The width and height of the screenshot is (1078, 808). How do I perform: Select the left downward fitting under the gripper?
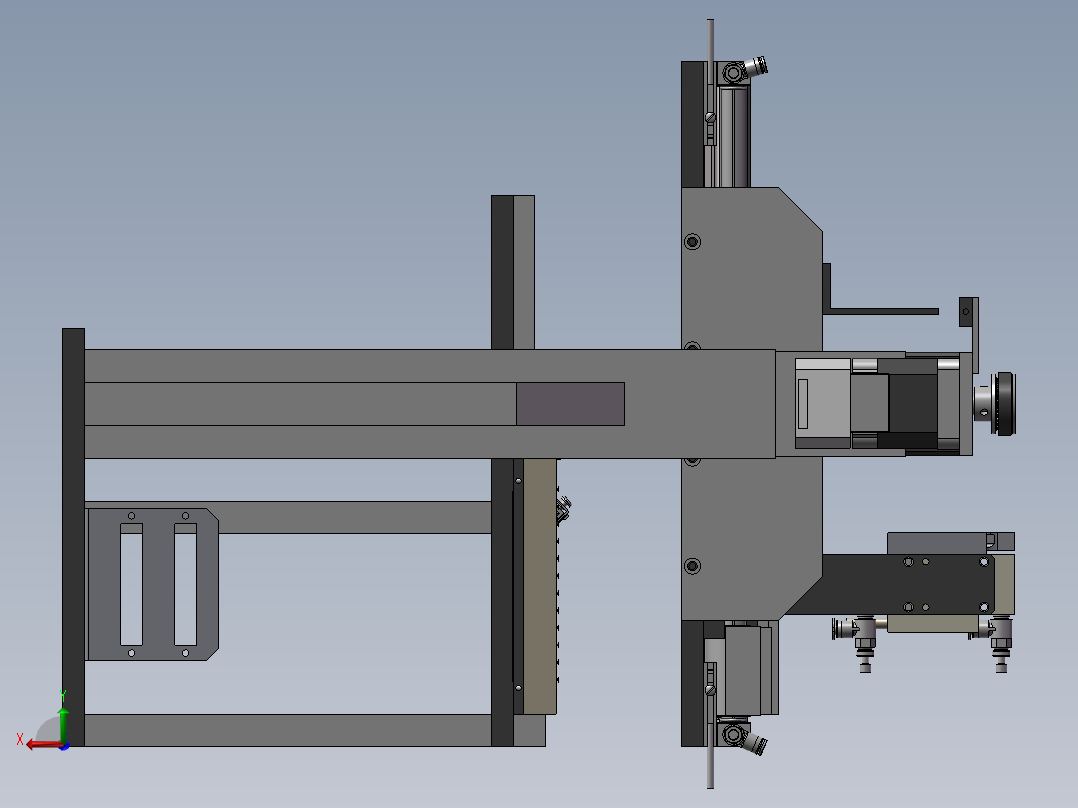click(x=866, y=645)
